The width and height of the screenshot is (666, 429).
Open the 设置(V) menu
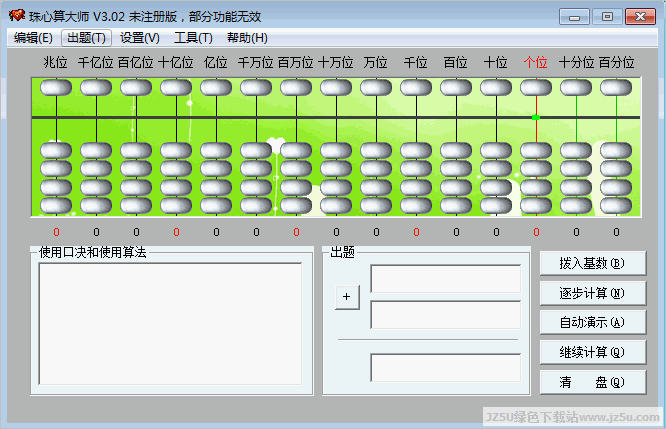tap(140, 38)
